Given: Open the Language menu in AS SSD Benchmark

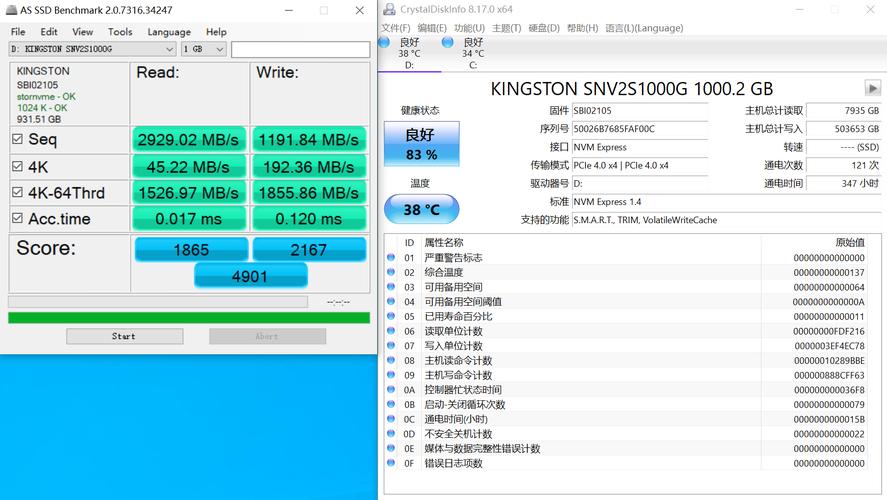Looking at the screenshot, I should pyautogui.click(x=169, y=32).
